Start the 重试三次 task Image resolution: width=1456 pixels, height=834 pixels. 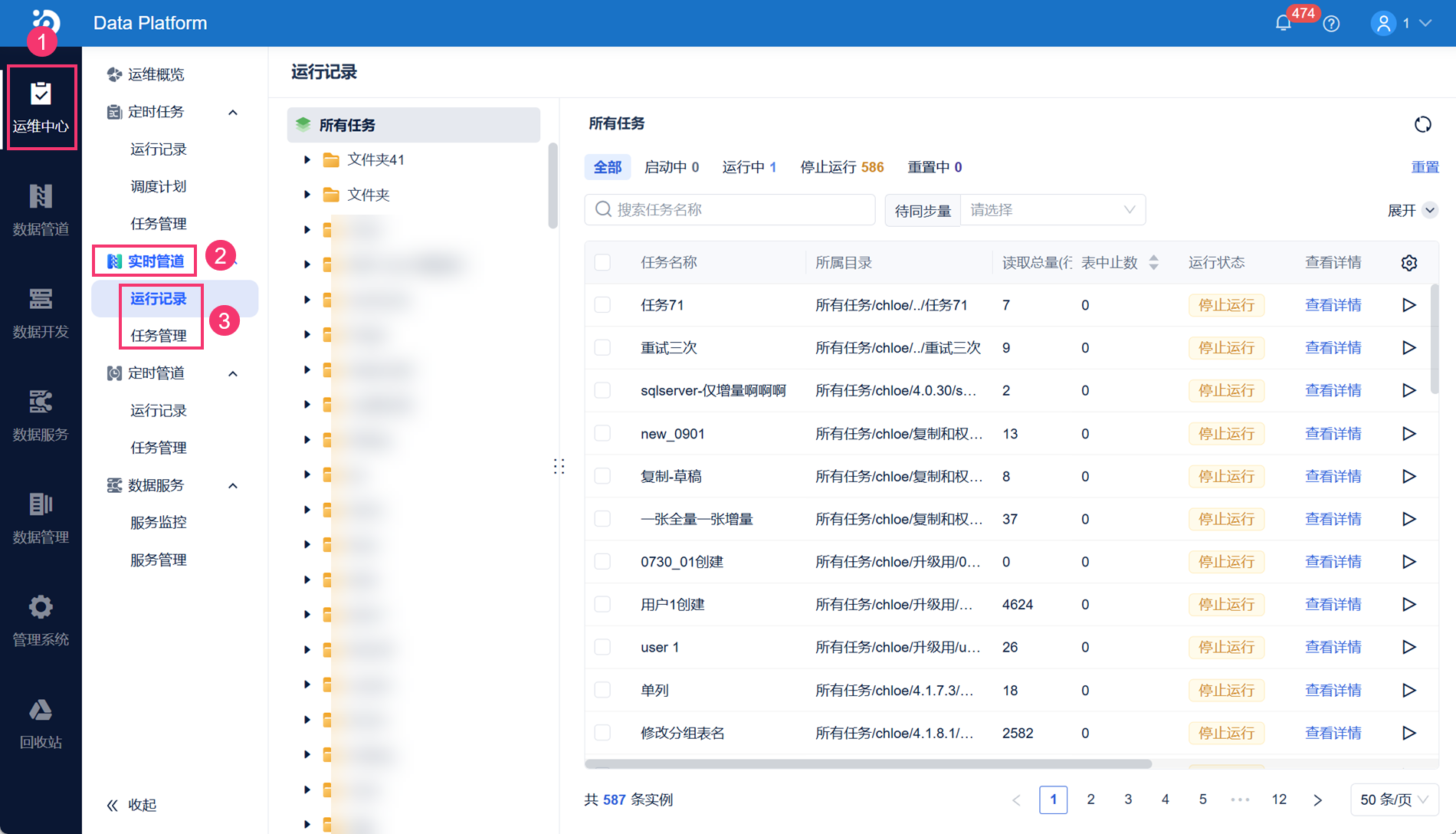[x=1408, y=348]
